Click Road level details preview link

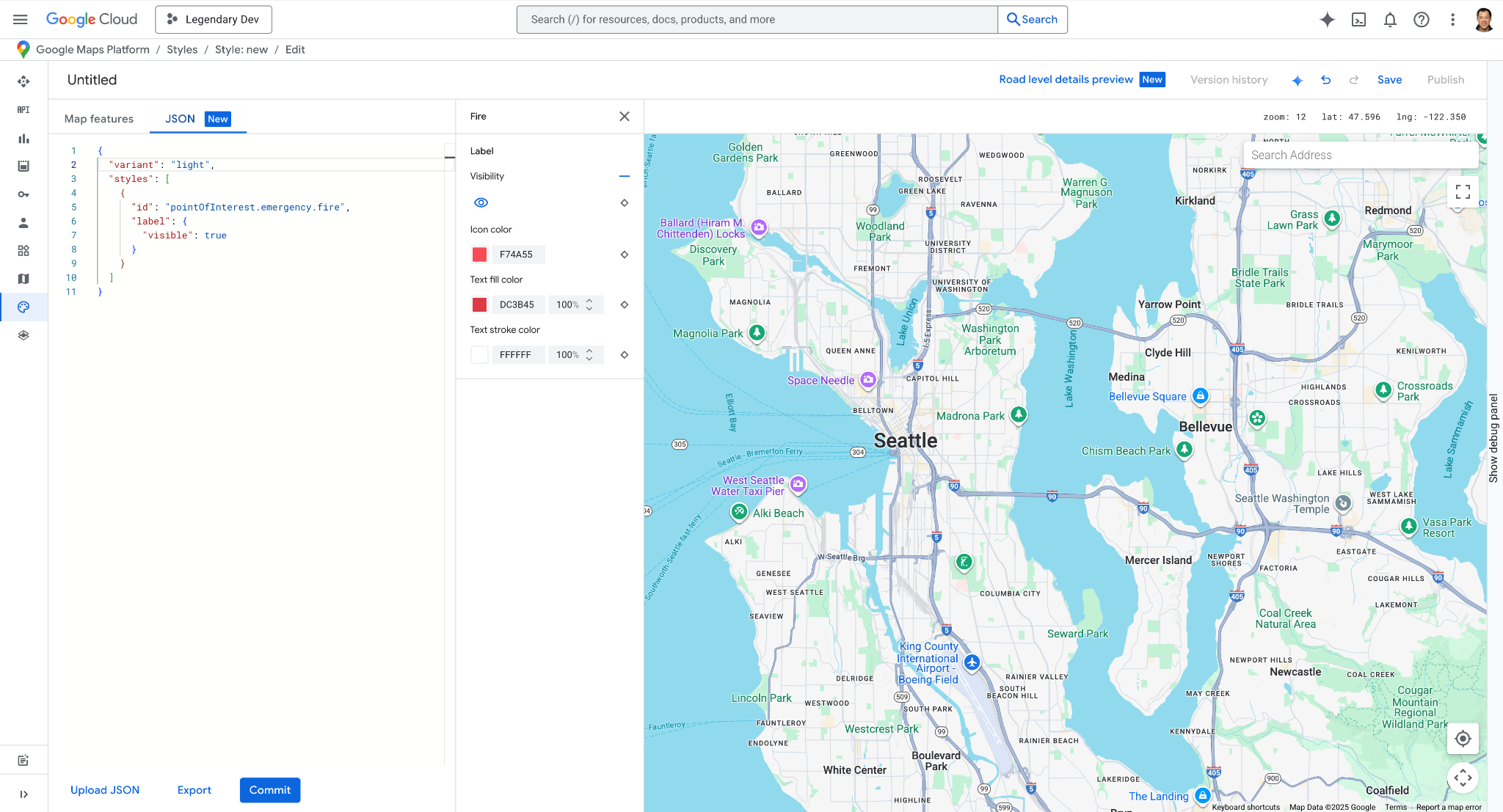click(1066, 80)
